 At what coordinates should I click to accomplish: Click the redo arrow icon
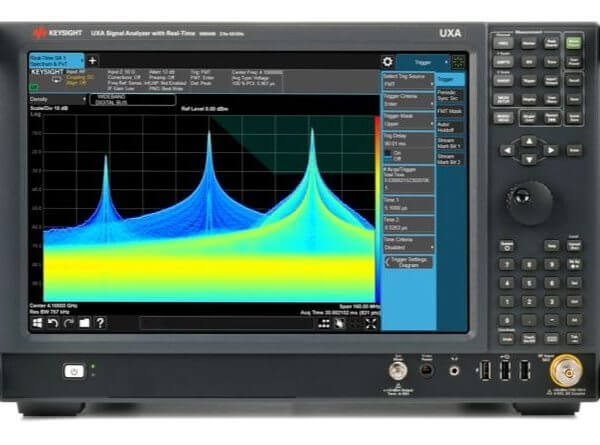(68, 323)
